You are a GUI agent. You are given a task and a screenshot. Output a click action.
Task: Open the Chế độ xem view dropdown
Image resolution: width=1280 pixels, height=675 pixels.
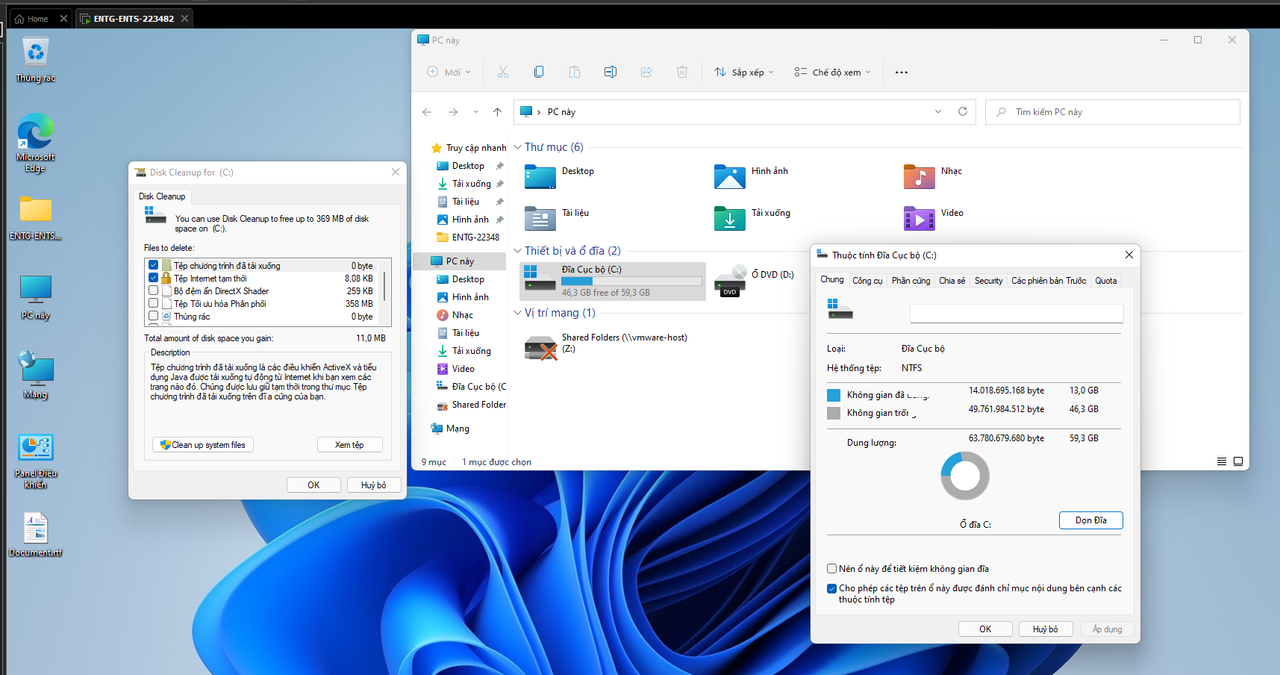(x=832, y=72)
